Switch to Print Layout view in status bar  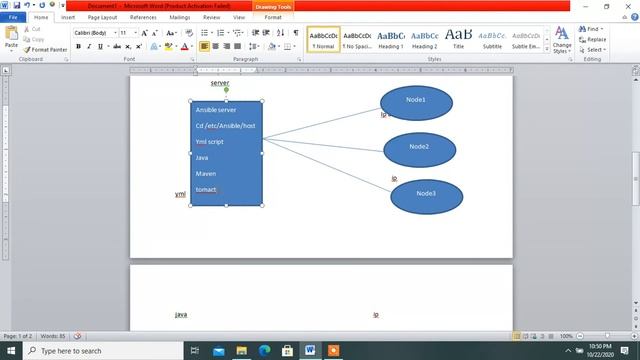point(517,336)
